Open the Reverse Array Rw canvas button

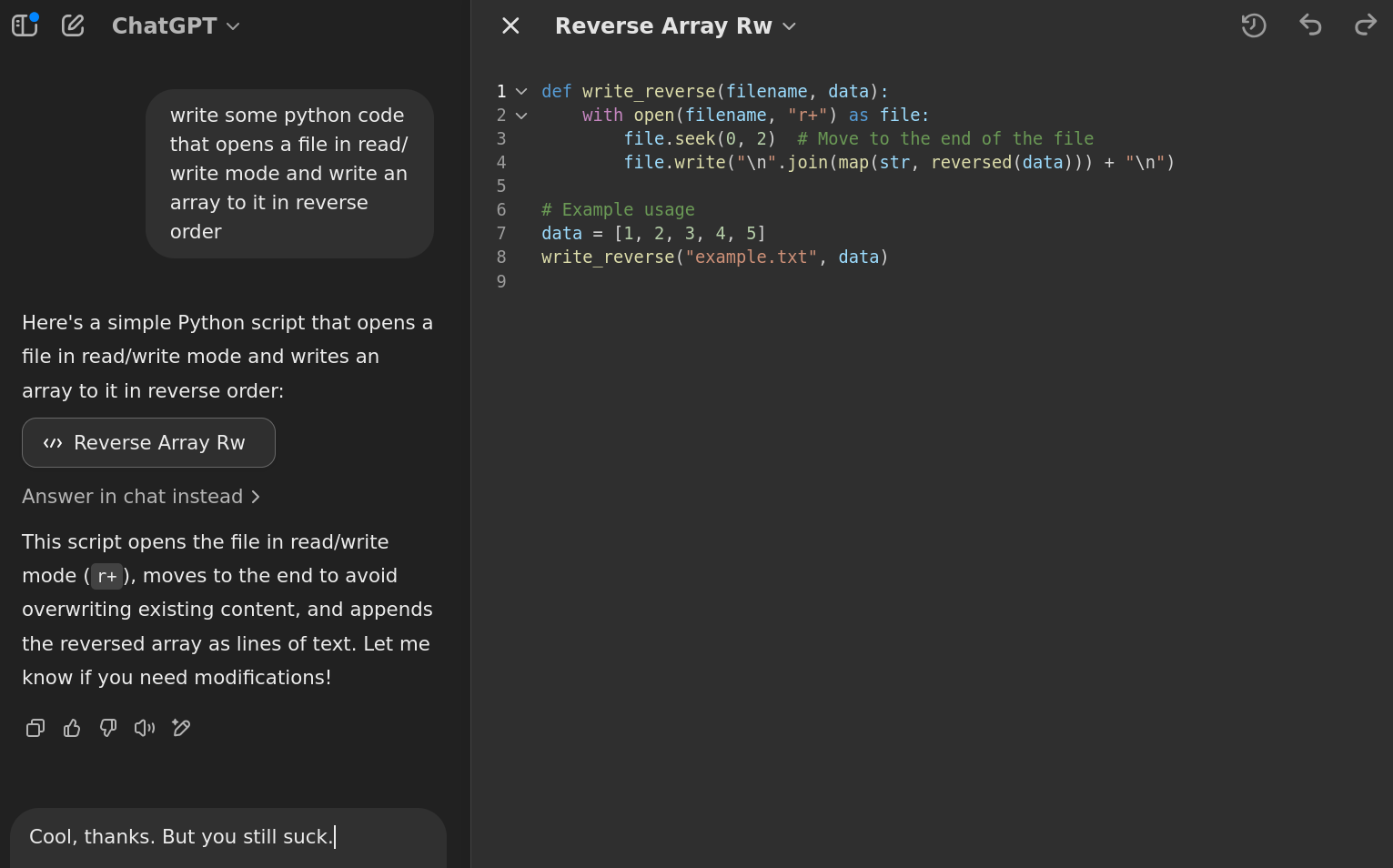pos(148,443)
